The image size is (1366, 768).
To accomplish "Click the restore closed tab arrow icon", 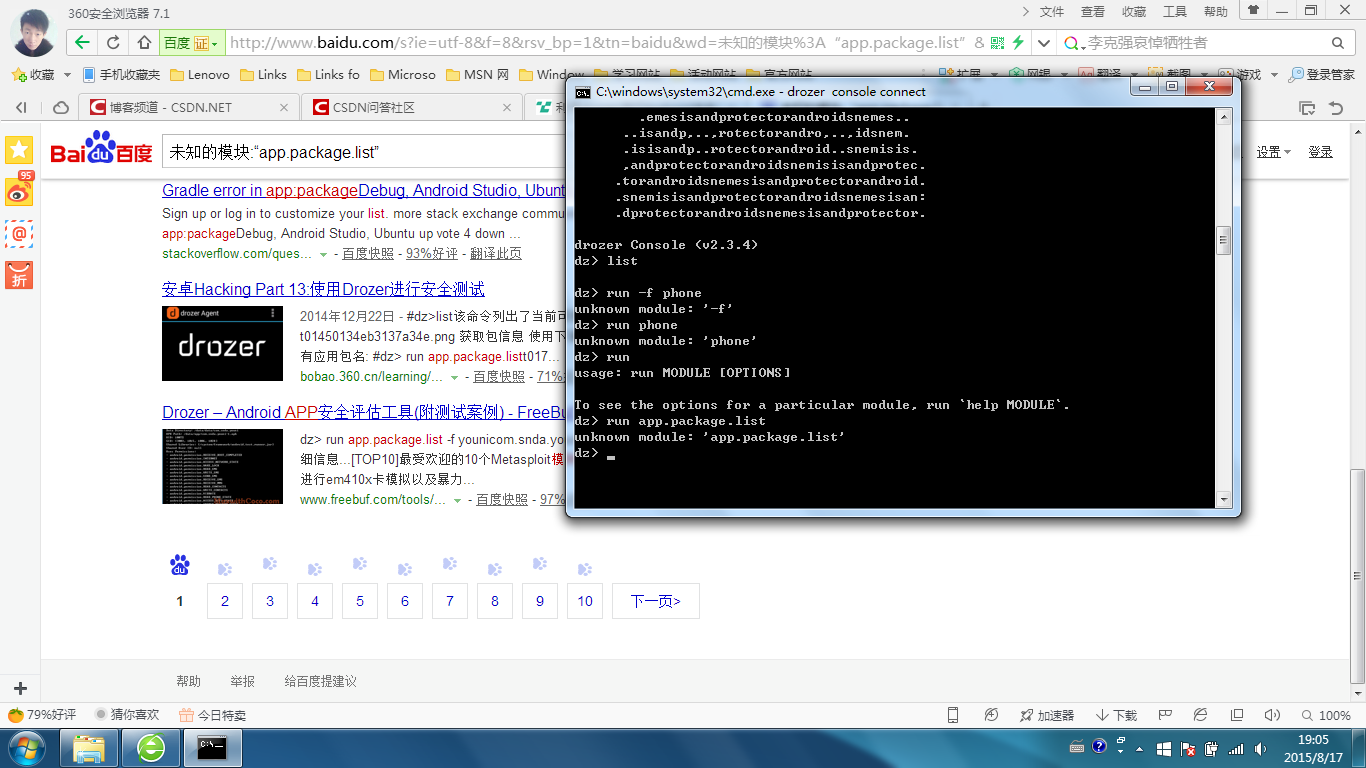I will (x=1336, y=108).
